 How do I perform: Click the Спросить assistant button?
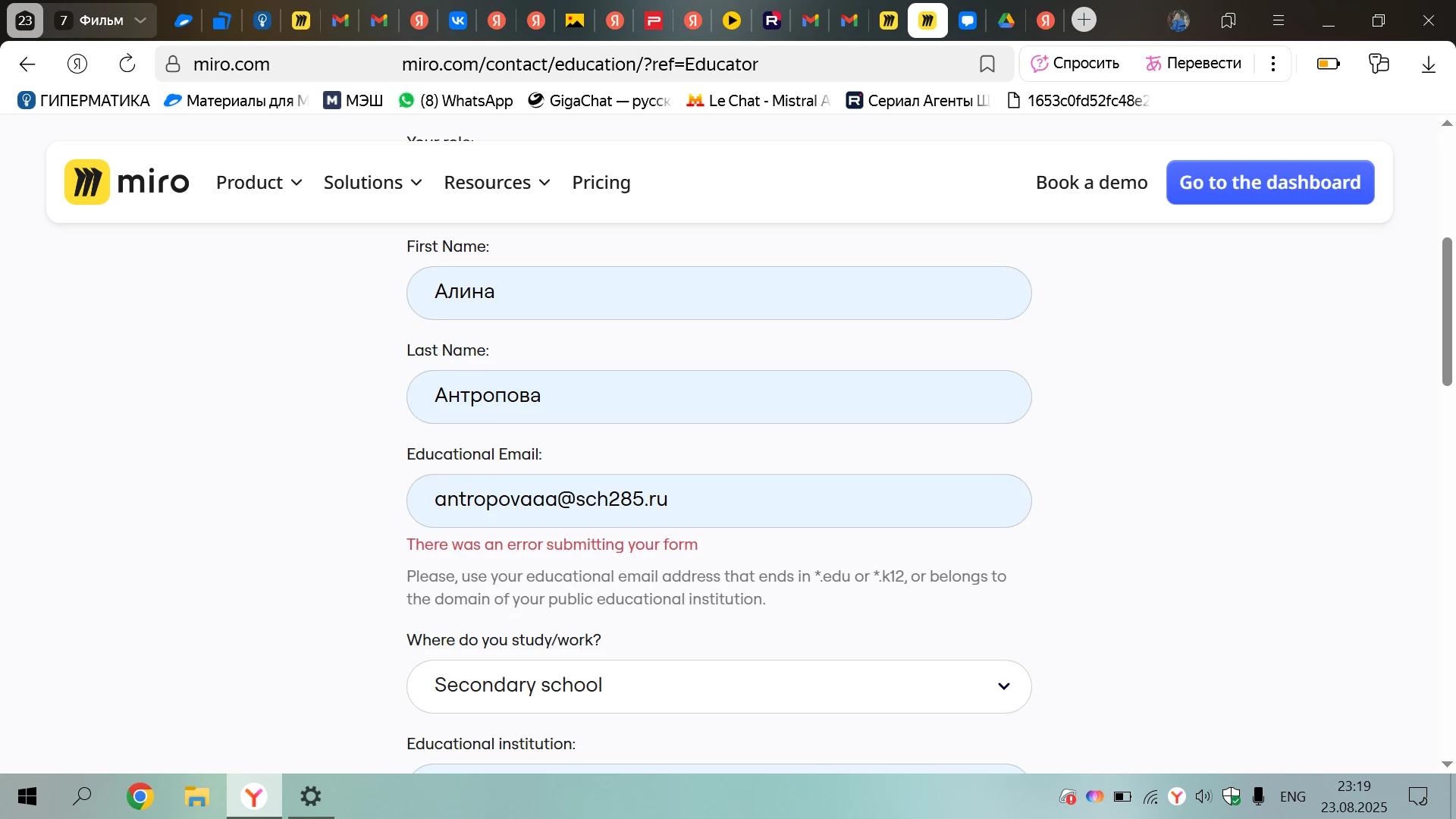click(1075, 64)
